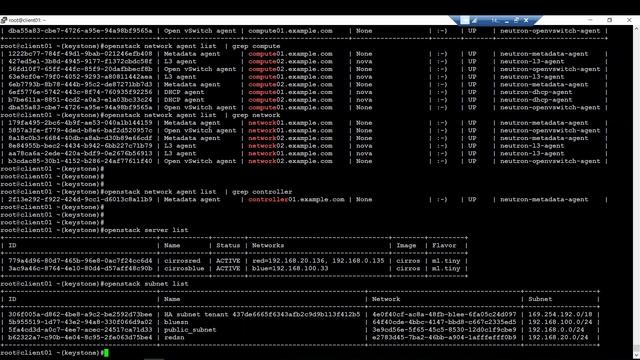Screen dimensions: 640x360
Task: Click server ID '779a4d96-80d7-465b-96e8-0ac7f24cc6d4'
Action: tap(80, 261)
